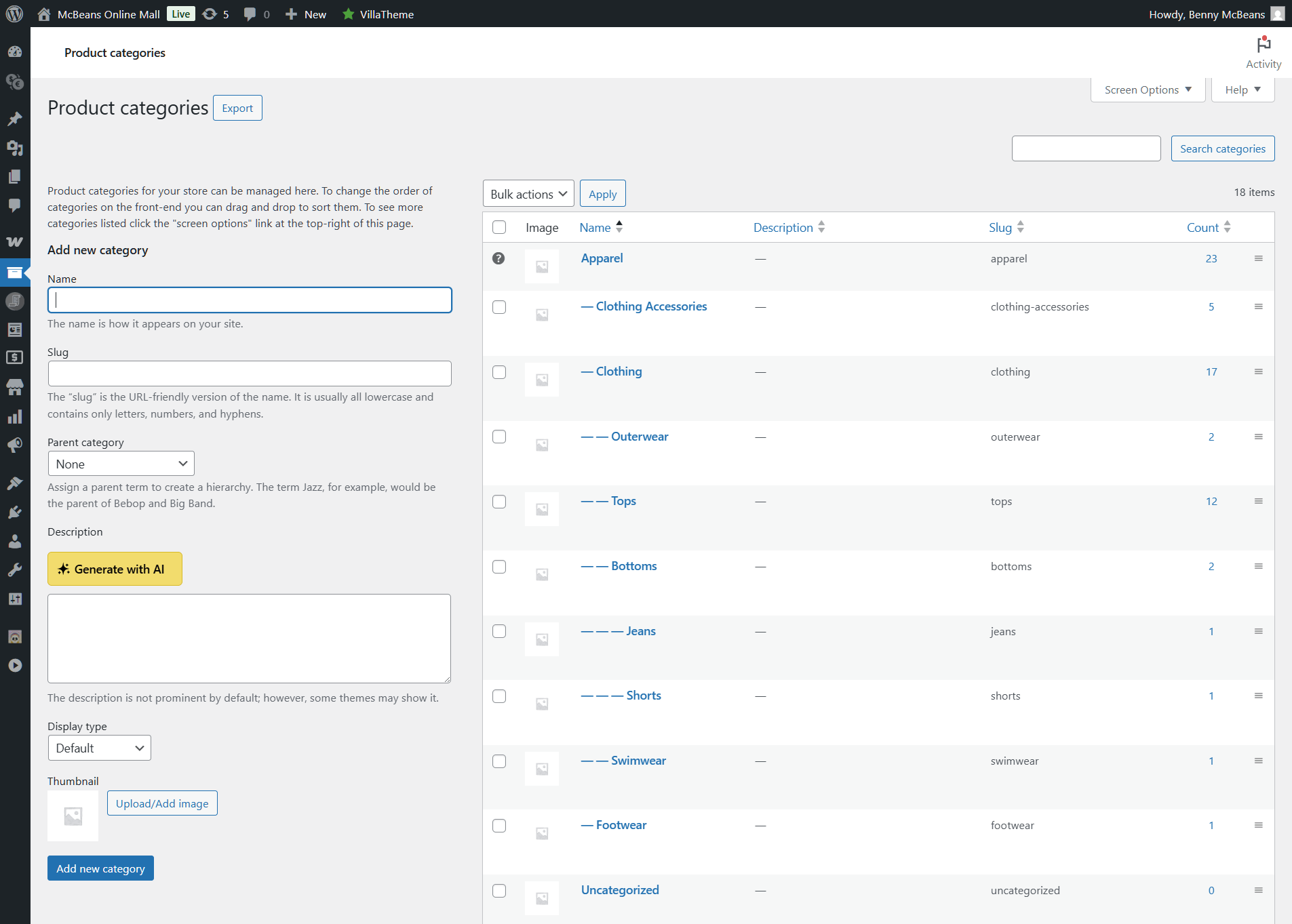Viewport: 1292px width, 924px height.
Task: Check the Clothing row checkbox
Action: [x=499, y=372]
